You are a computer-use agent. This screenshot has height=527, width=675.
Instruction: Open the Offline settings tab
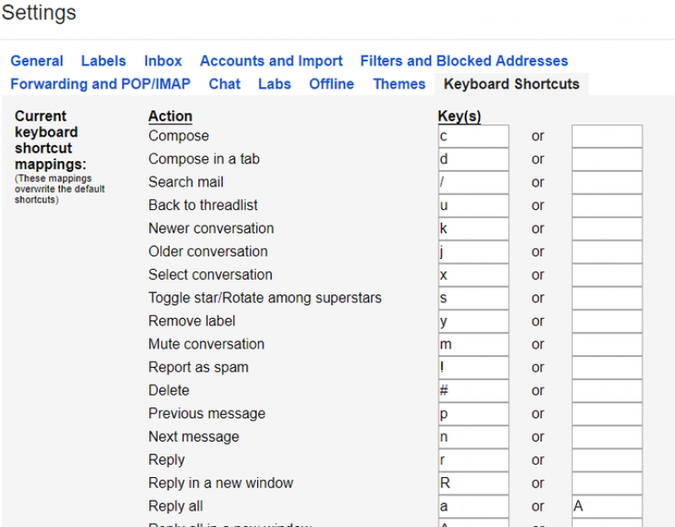click(x=331, y=84)
